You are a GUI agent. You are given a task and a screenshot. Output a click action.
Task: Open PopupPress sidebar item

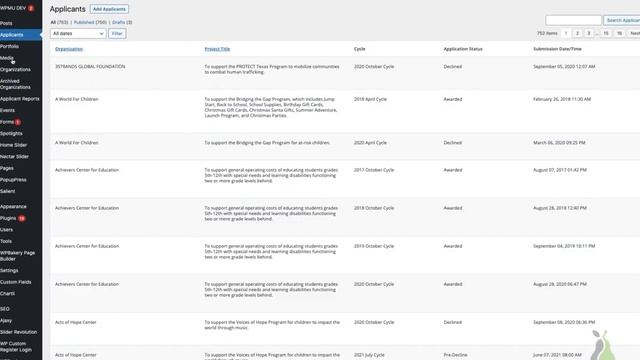13,180
